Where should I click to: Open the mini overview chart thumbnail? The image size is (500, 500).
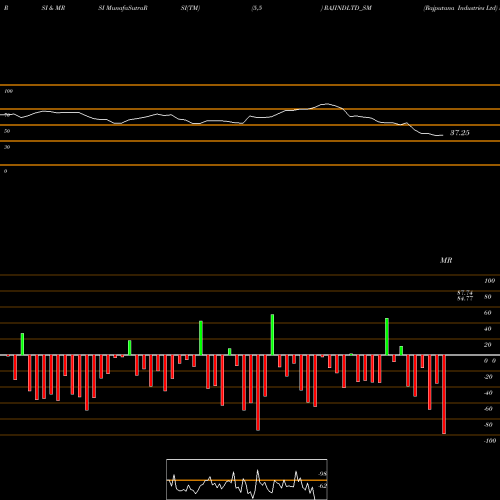(247, 479)
